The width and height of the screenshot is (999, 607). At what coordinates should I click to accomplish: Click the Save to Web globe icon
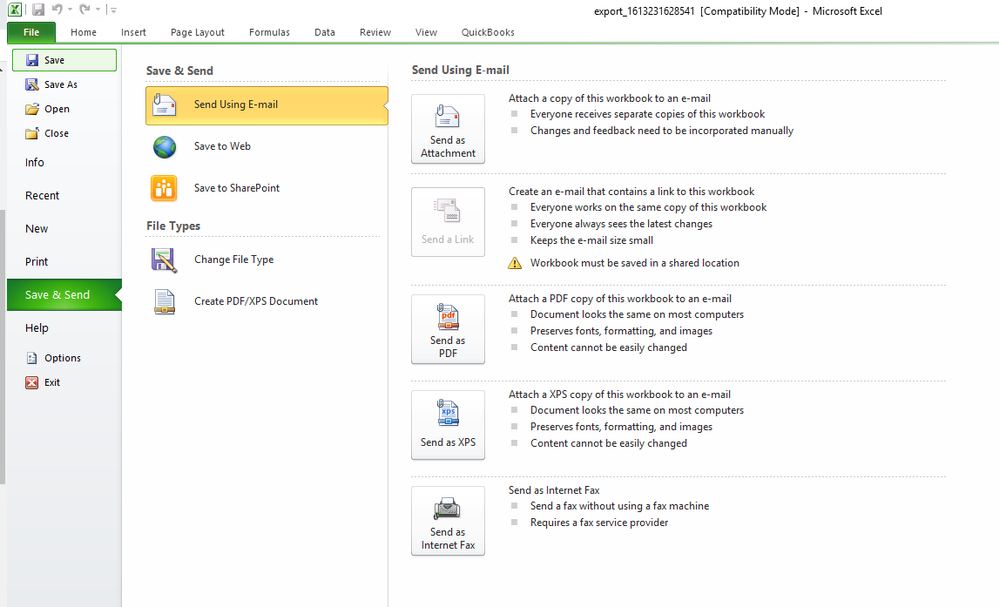(164, 146)
